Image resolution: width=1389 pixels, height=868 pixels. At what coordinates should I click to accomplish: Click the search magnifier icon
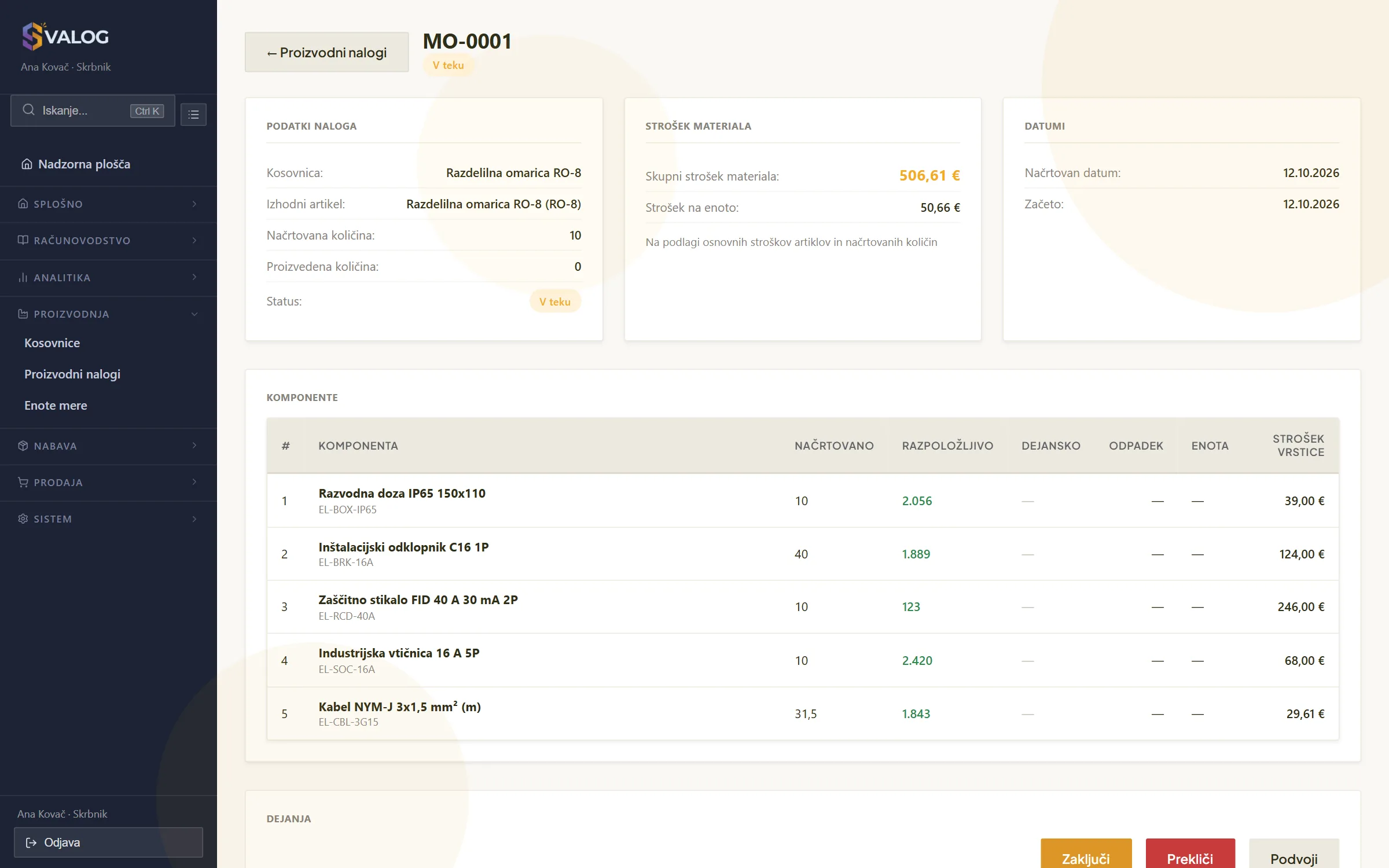click(x=28, y=110)
